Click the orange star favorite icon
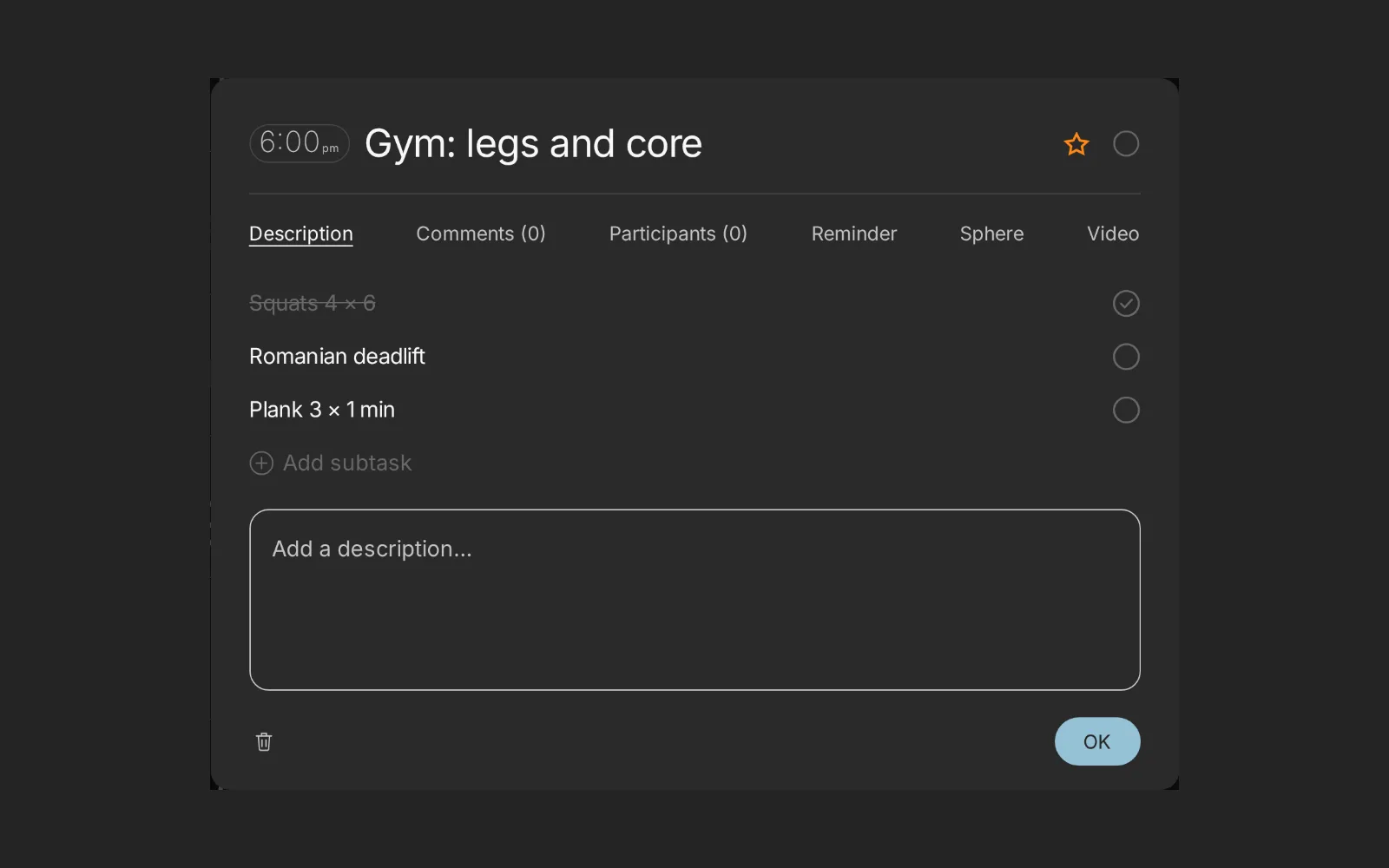1389x868 pixels. coord(1076,144)
